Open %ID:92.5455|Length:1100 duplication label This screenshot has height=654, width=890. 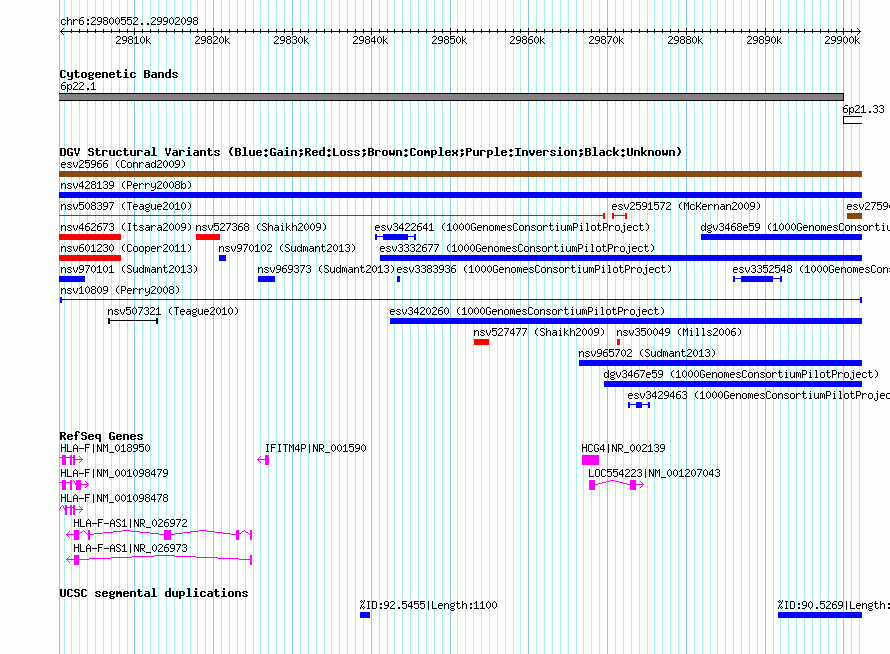pyautogui.click(x=429, y=605)
